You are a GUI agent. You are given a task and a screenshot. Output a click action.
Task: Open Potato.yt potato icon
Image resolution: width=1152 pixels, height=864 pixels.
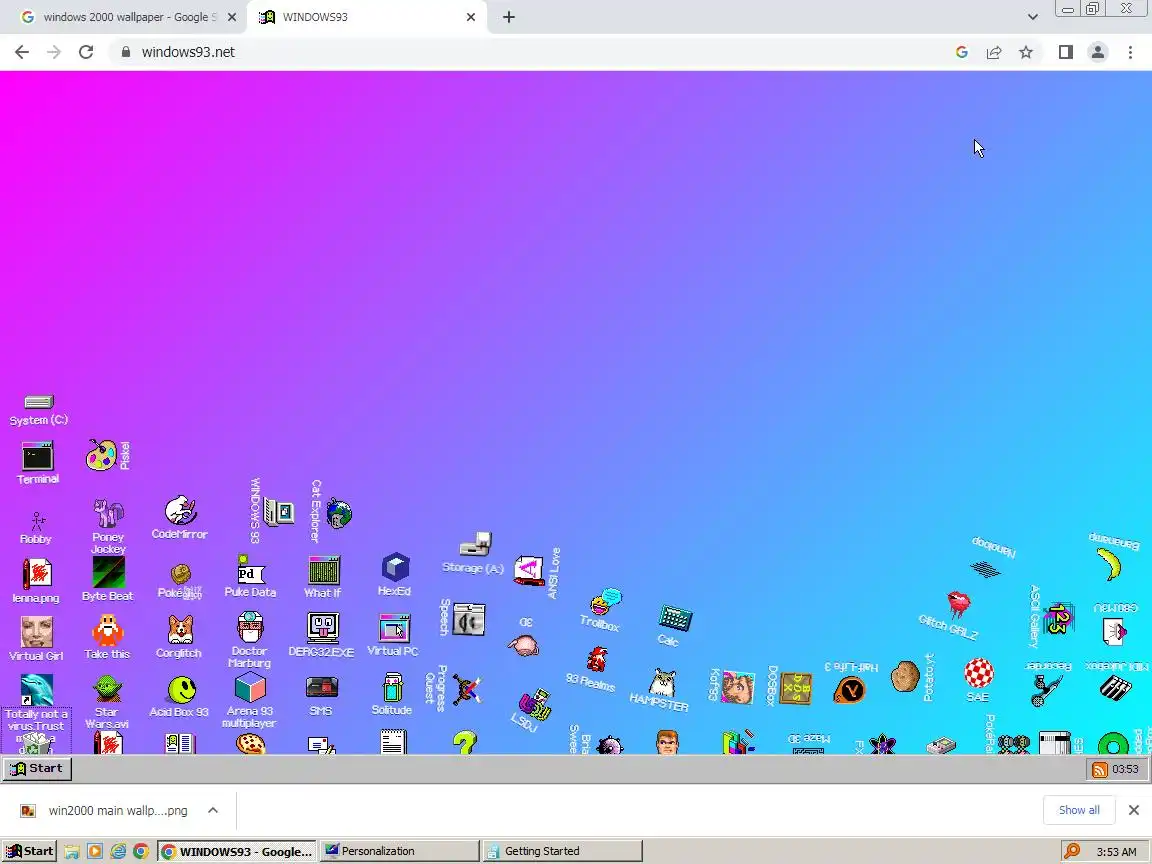coord(904,676)
